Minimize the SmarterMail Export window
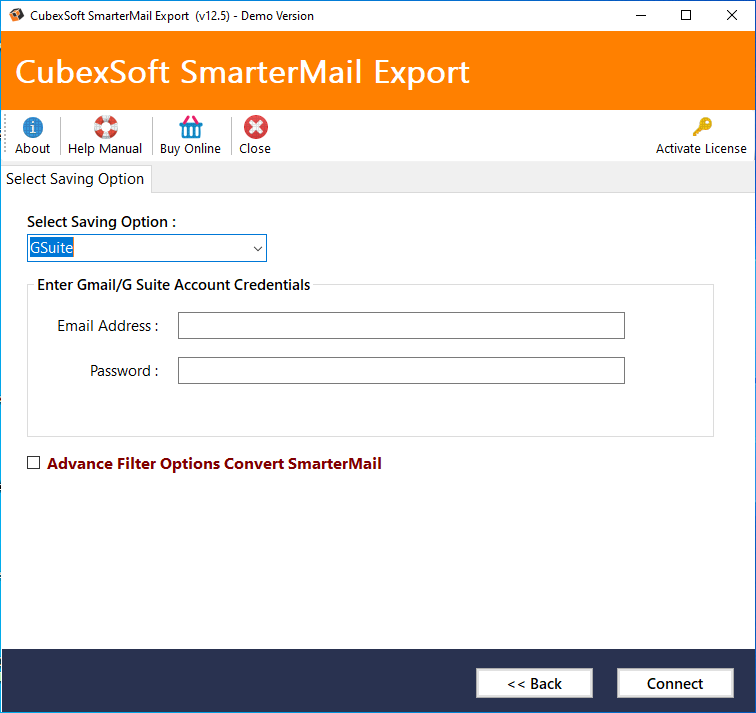Screen dimensions: 756x713 click(x=641, y=15)
